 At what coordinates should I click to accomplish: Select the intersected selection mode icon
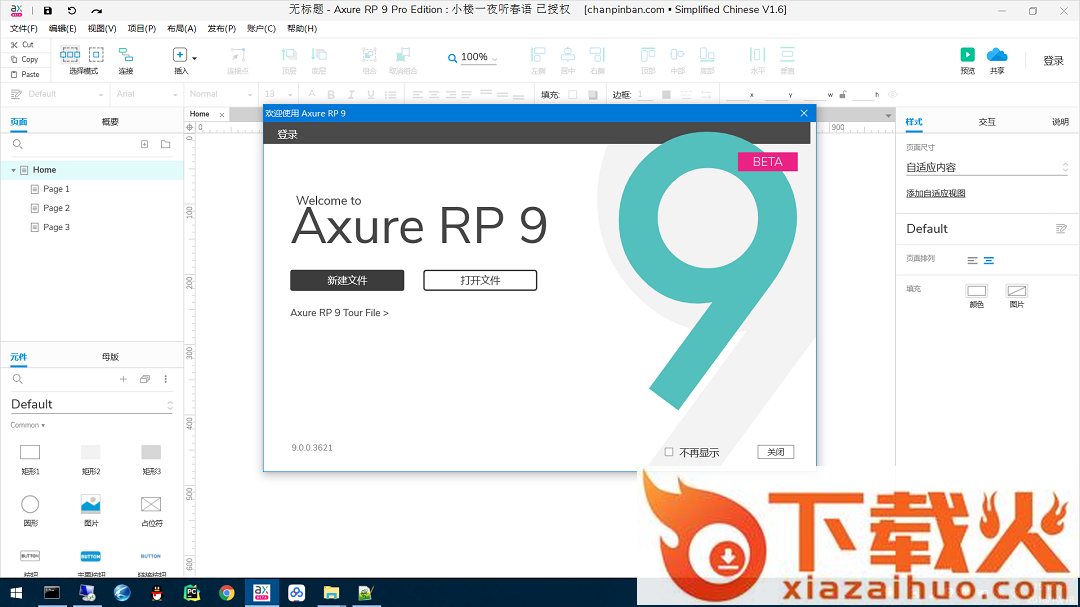pyautogui.click(x=70, y=54)
